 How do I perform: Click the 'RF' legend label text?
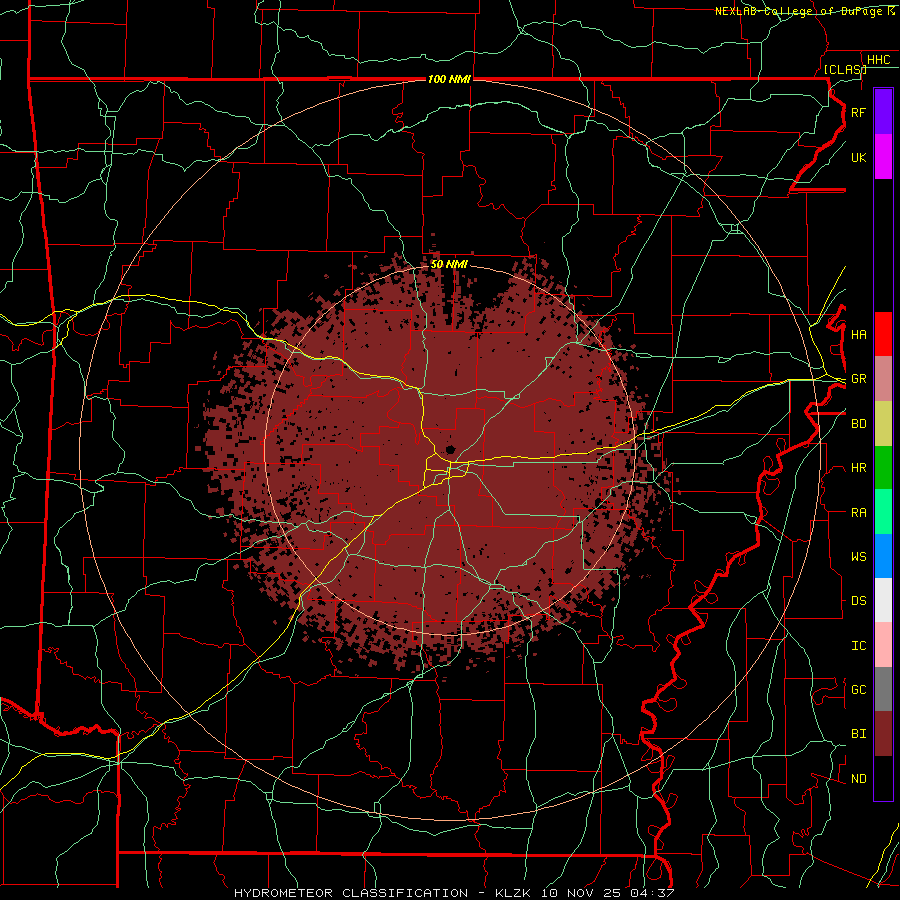click(858, 112)
